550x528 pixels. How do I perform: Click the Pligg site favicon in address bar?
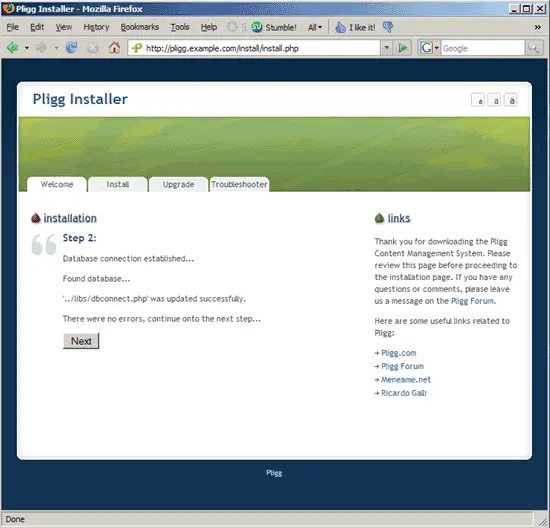click(x=137, y=48)
